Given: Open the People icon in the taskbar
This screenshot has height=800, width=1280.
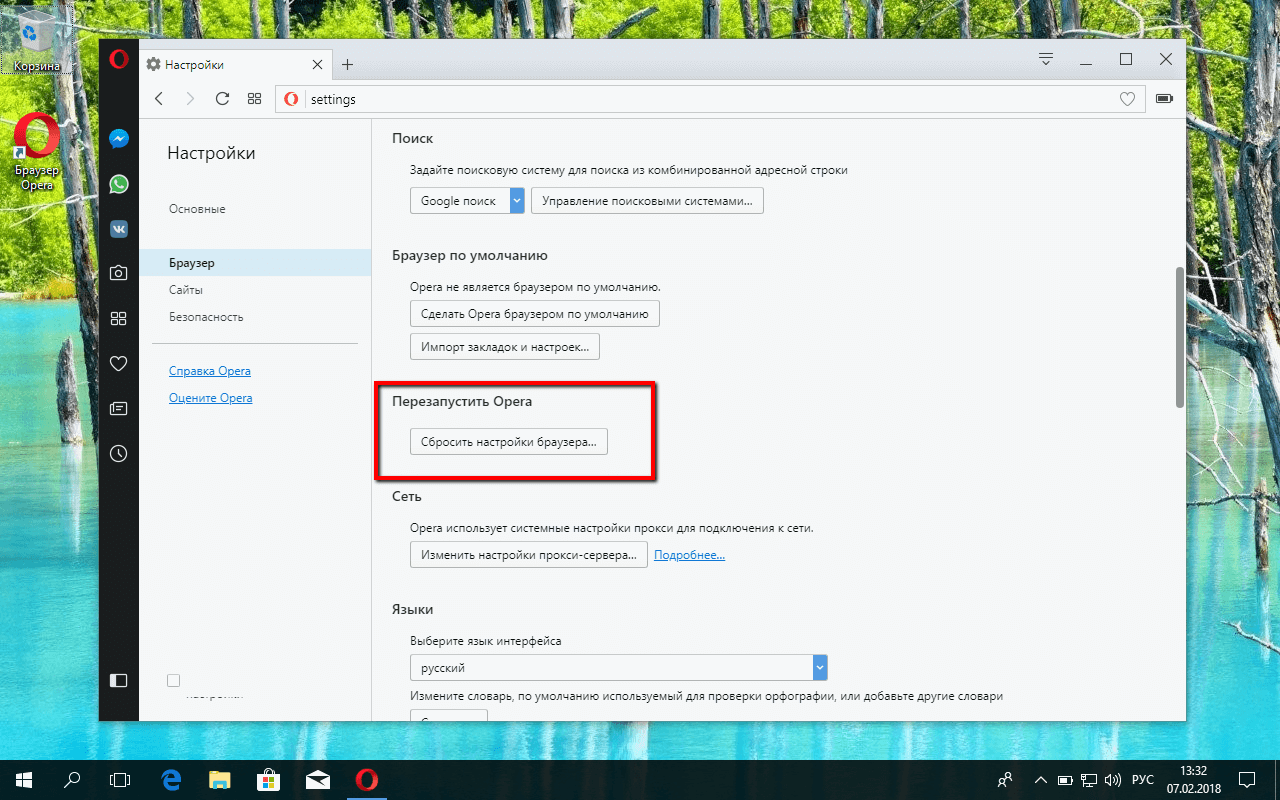Looking at the screenshot, I should (1006, 779).
